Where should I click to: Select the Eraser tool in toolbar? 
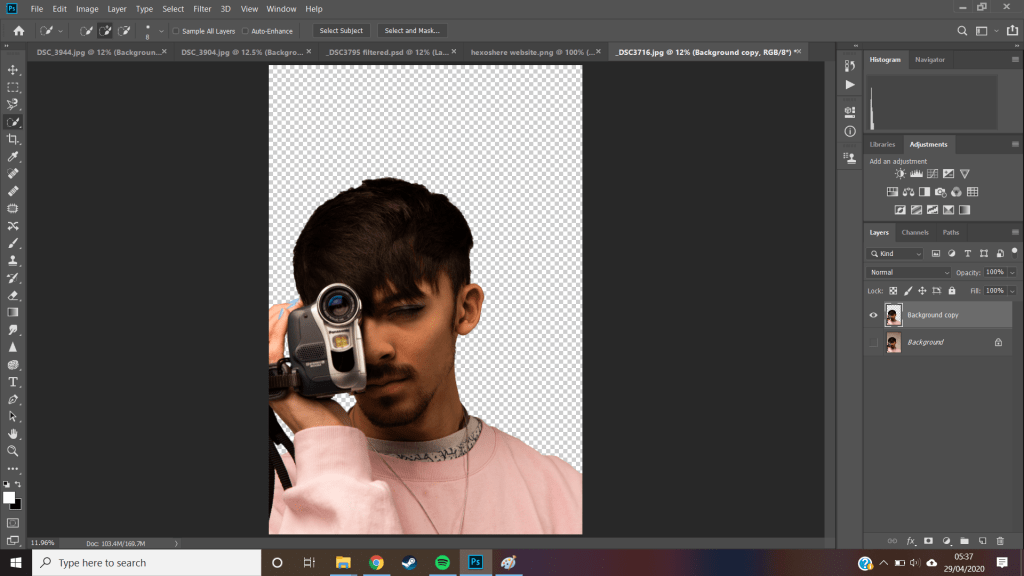pos(13,295)
